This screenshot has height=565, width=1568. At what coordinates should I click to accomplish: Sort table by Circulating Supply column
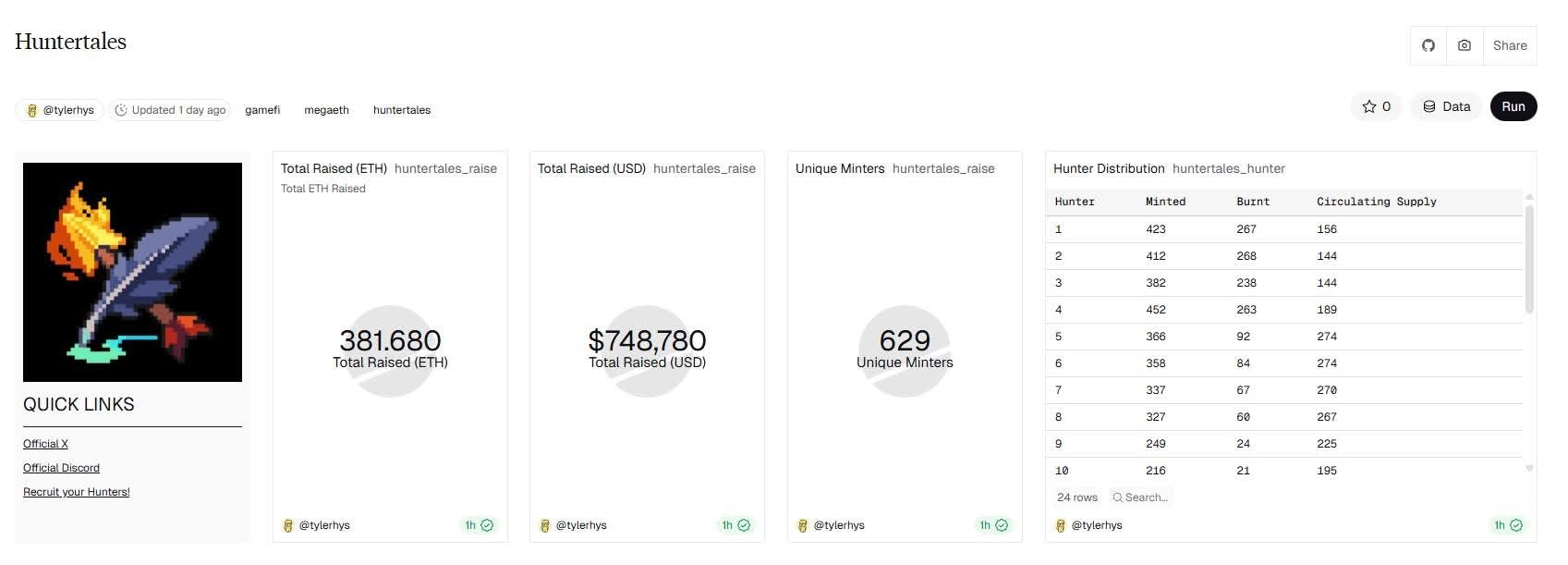coord(1376,202)
